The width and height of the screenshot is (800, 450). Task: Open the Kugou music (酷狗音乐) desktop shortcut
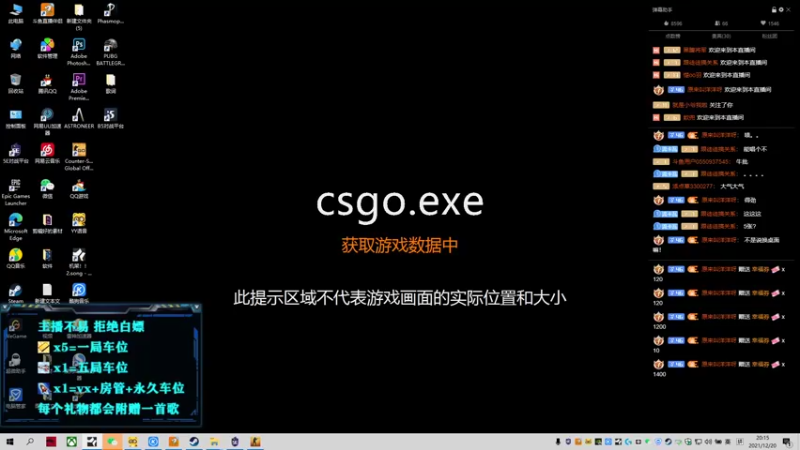tap(79, 293)
